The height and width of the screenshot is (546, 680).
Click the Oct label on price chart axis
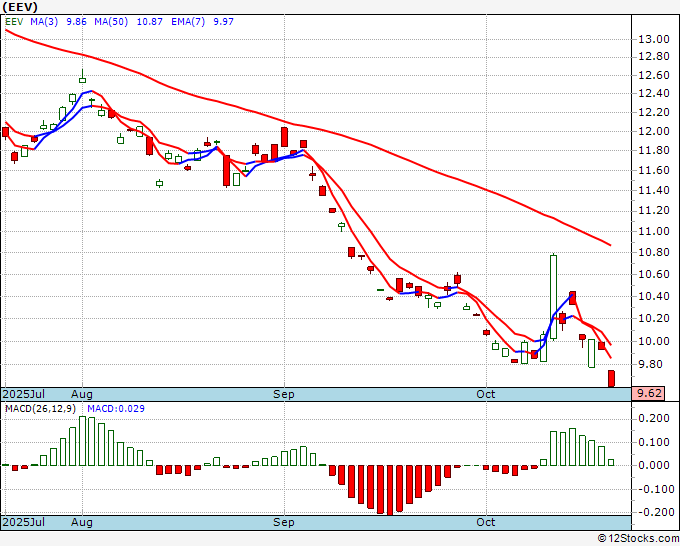pos(486,394)
